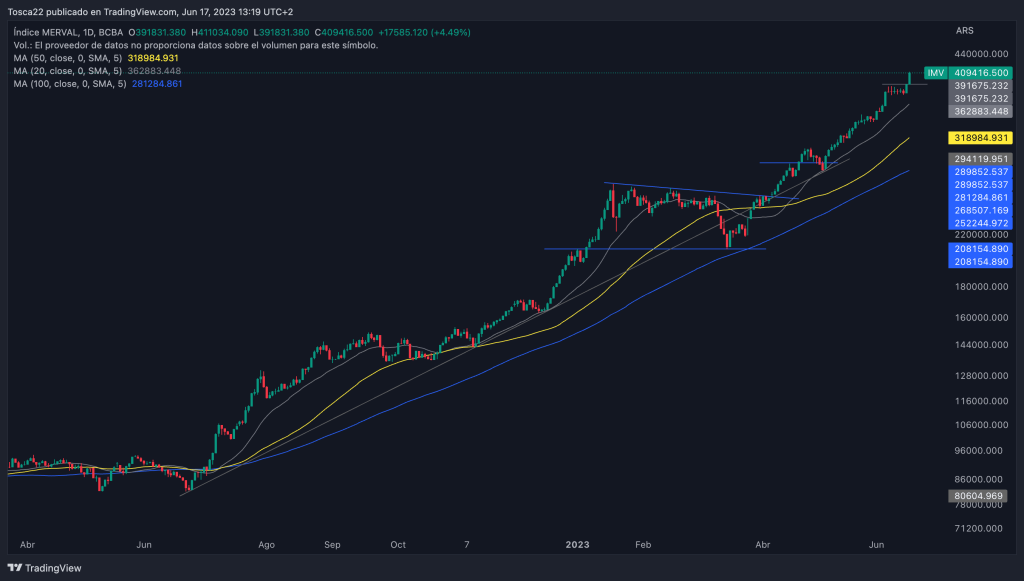Click the gray 294119.951 price label
The height and width of the screenshot is (581, 1024).
tap(979, 159)
